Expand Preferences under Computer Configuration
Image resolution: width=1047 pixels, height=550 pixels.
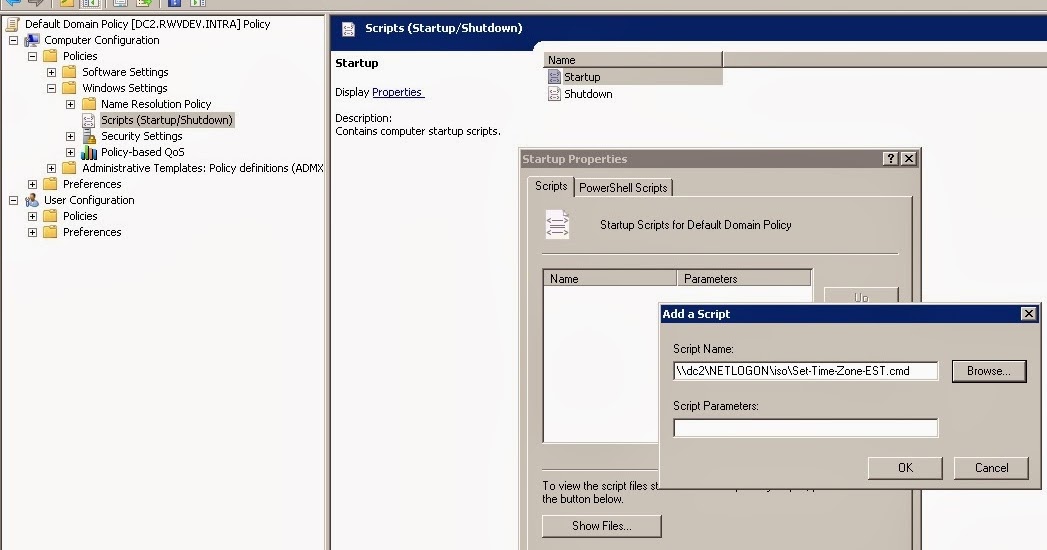click(x=32, y=184)
